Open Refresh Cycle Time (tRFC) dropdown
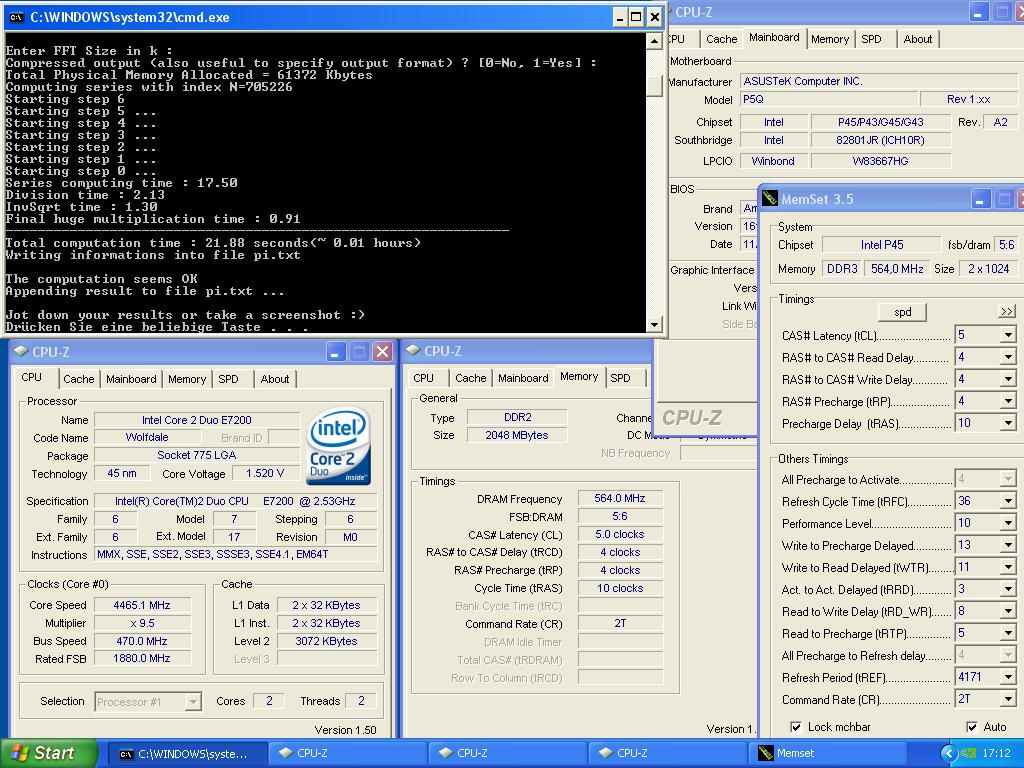Viewport: 1024px width, 768px height. (1008, 502)
